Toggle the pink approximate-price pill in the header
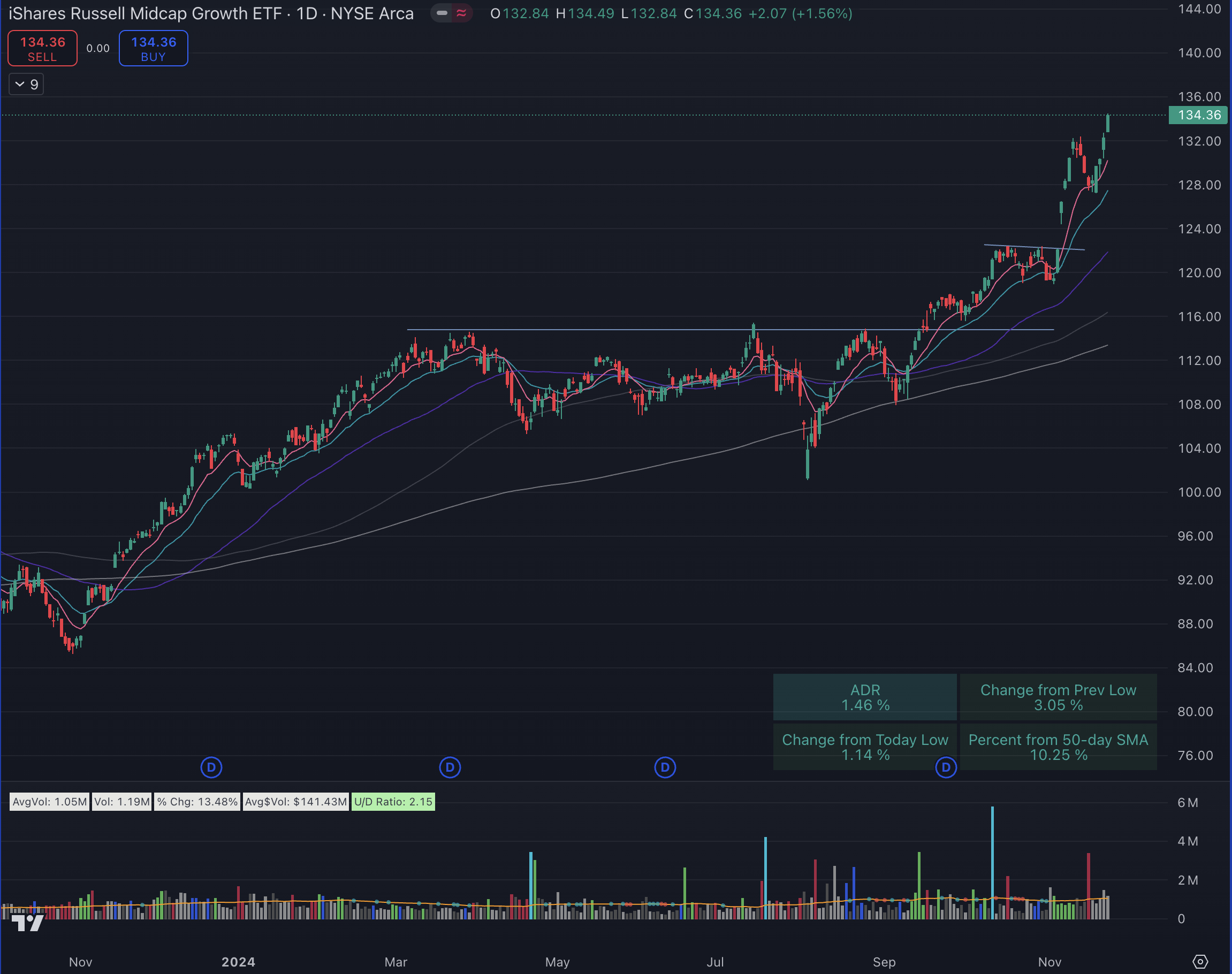The height and width of the screenshot is (974, 1232). [x=463, y=12]
